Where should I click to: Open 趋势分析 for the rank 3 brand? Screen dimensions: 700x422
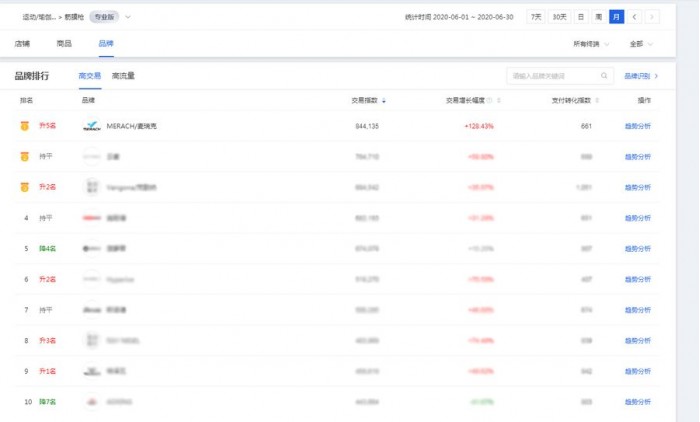pyautogui.click(x=638, y=187)
